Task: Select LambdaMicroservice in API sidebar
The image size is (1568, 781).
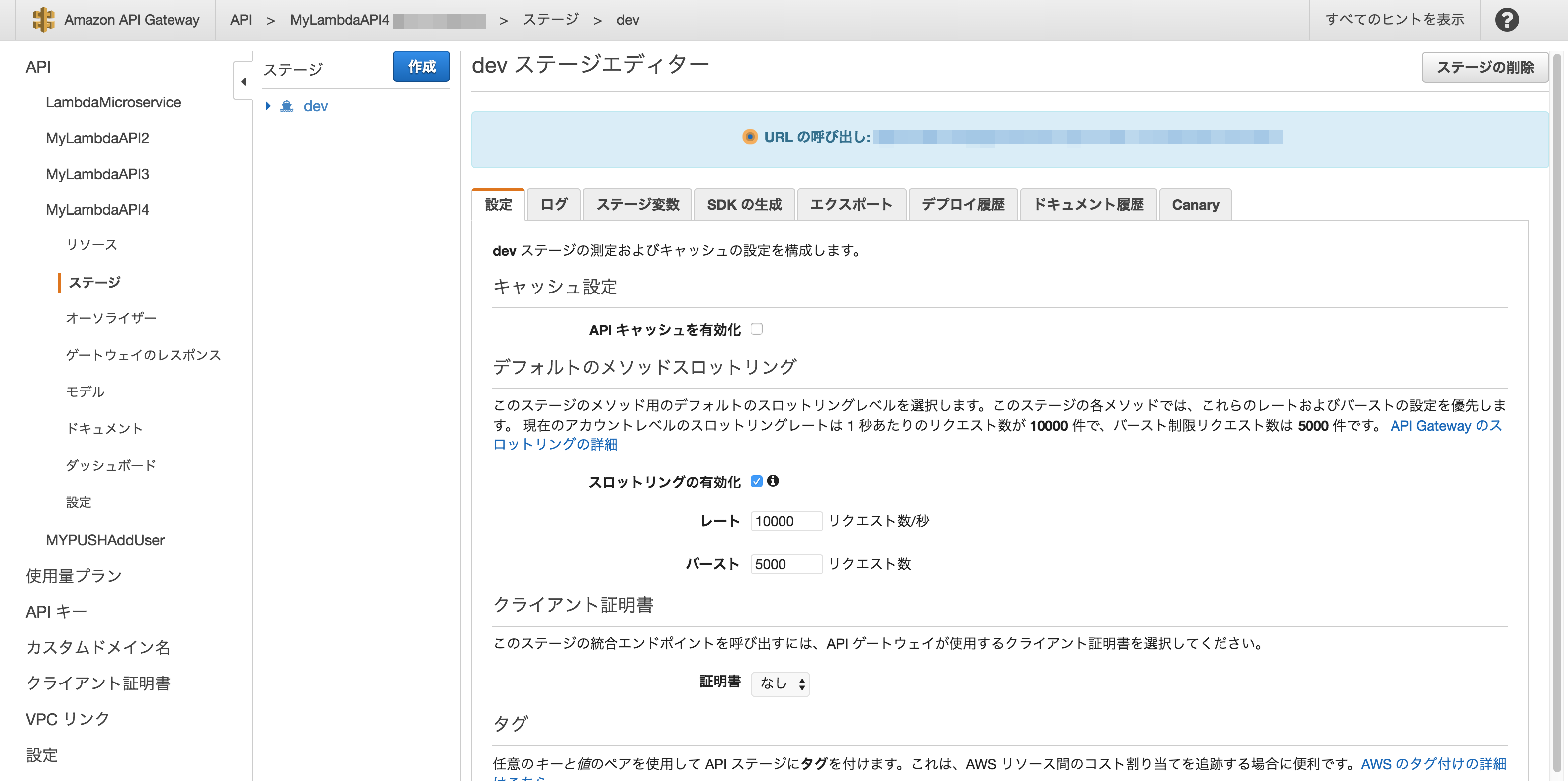Action: coord(113,102)
